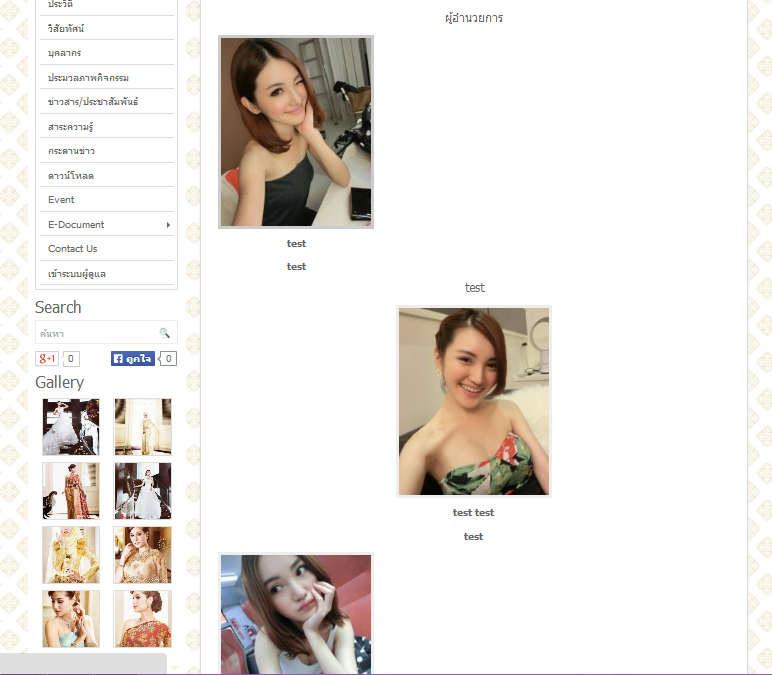Open gallery thumbnail of red patterned sash dress
Screen dimensions: 772x675
pyautogui.click(x=143, y=619)
